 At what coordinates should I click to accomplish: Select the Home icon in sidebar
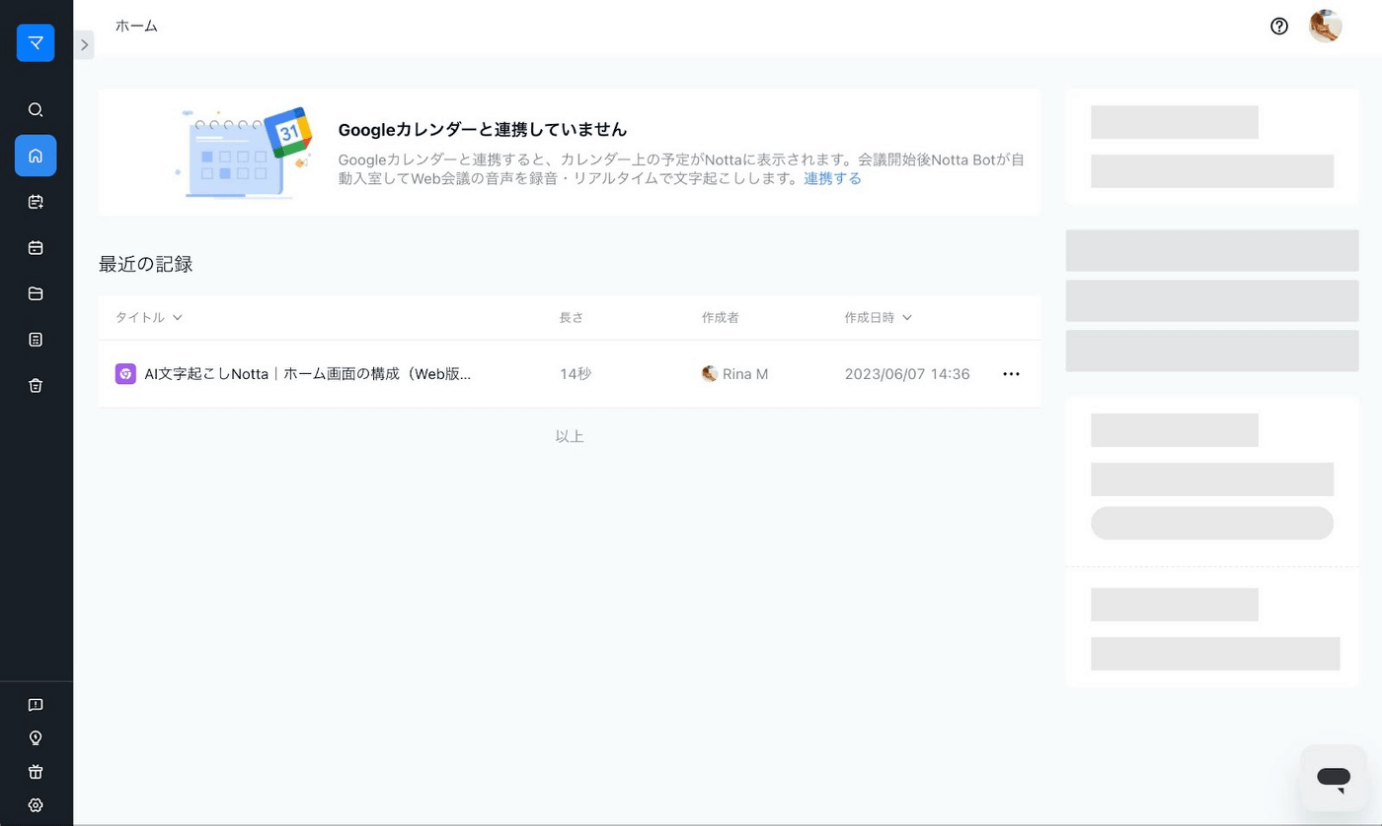click(x=35, y=156)
